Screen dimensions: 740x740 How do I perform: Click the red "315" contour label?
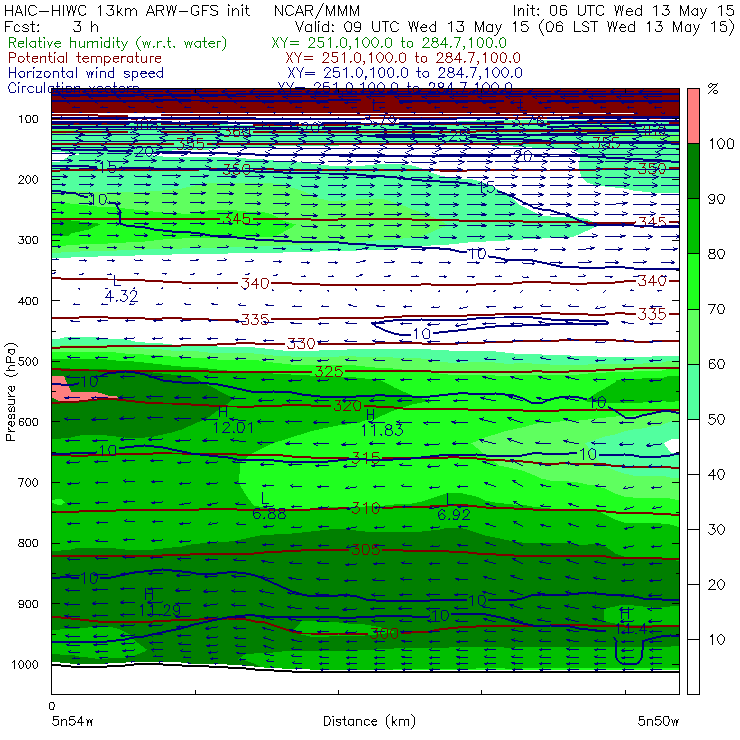tap(366, 458)
